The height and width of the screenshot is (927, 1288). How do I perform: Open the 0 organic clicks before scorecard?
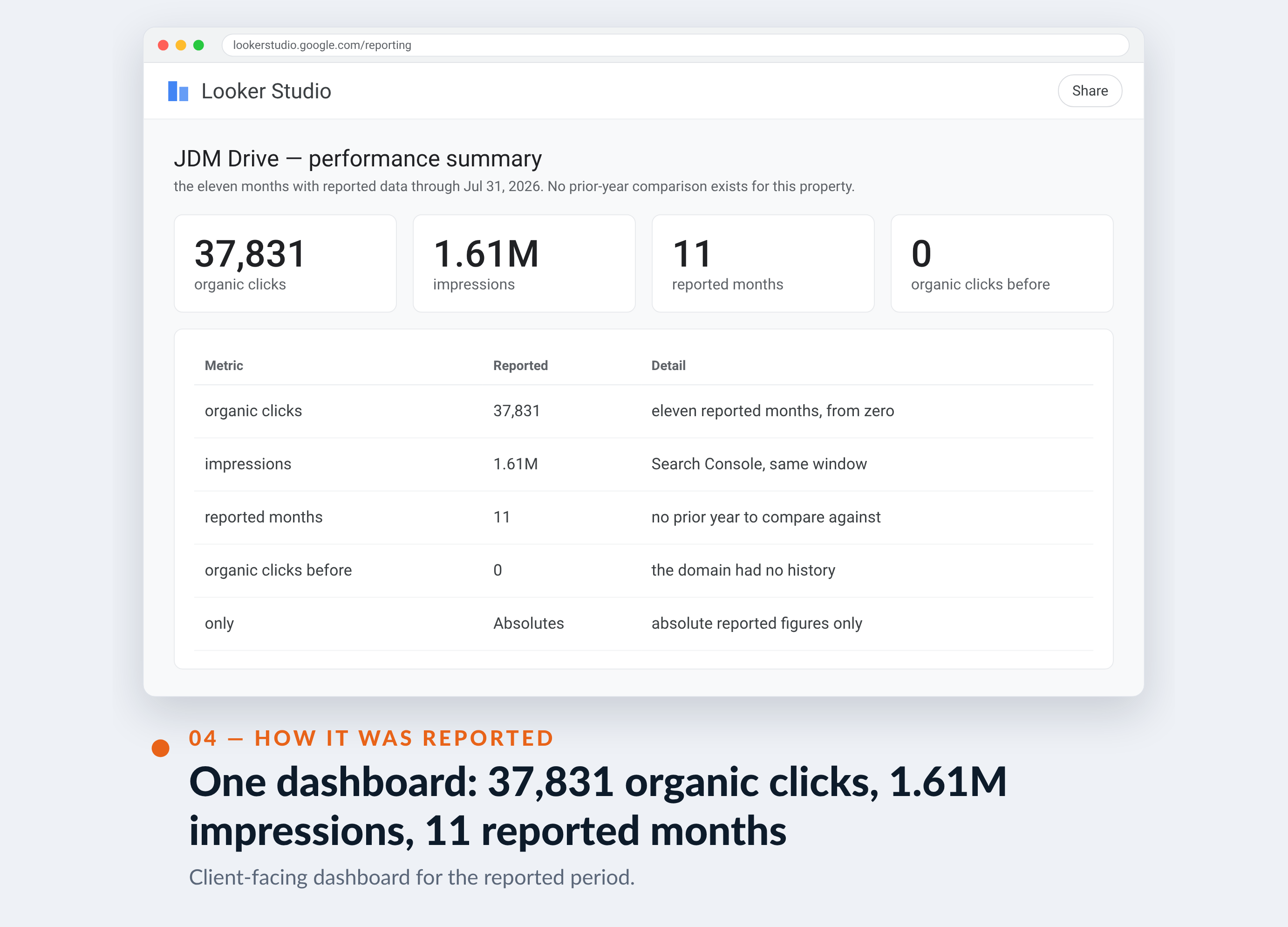(x=1002, y=263)
